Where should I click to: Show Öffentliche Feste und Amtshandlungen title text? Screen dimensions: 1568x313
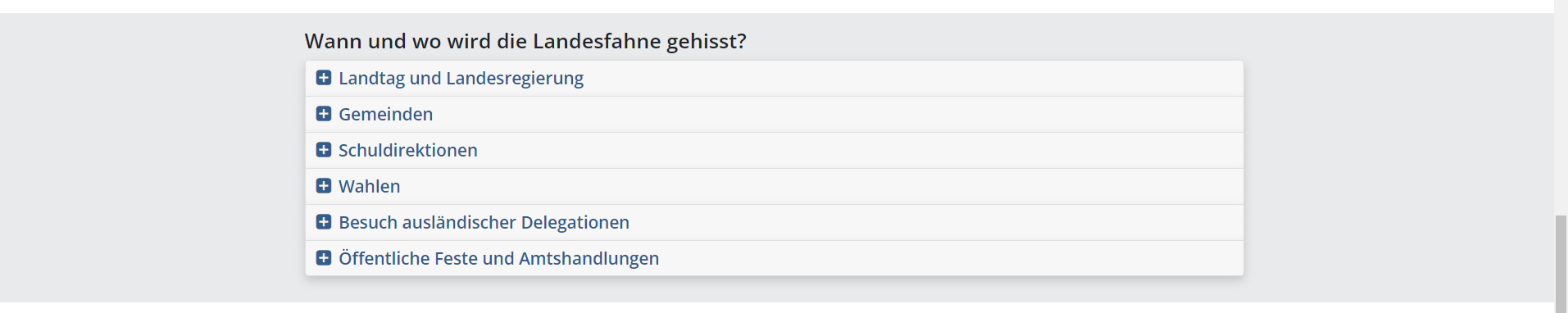pos(498,259)
